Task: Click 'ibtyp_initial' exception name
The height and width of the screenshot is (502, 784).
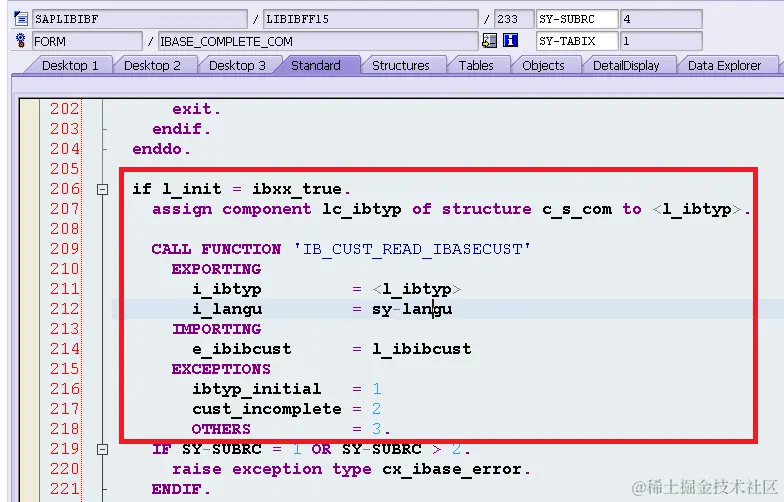Action: click(x=256, y=389)
